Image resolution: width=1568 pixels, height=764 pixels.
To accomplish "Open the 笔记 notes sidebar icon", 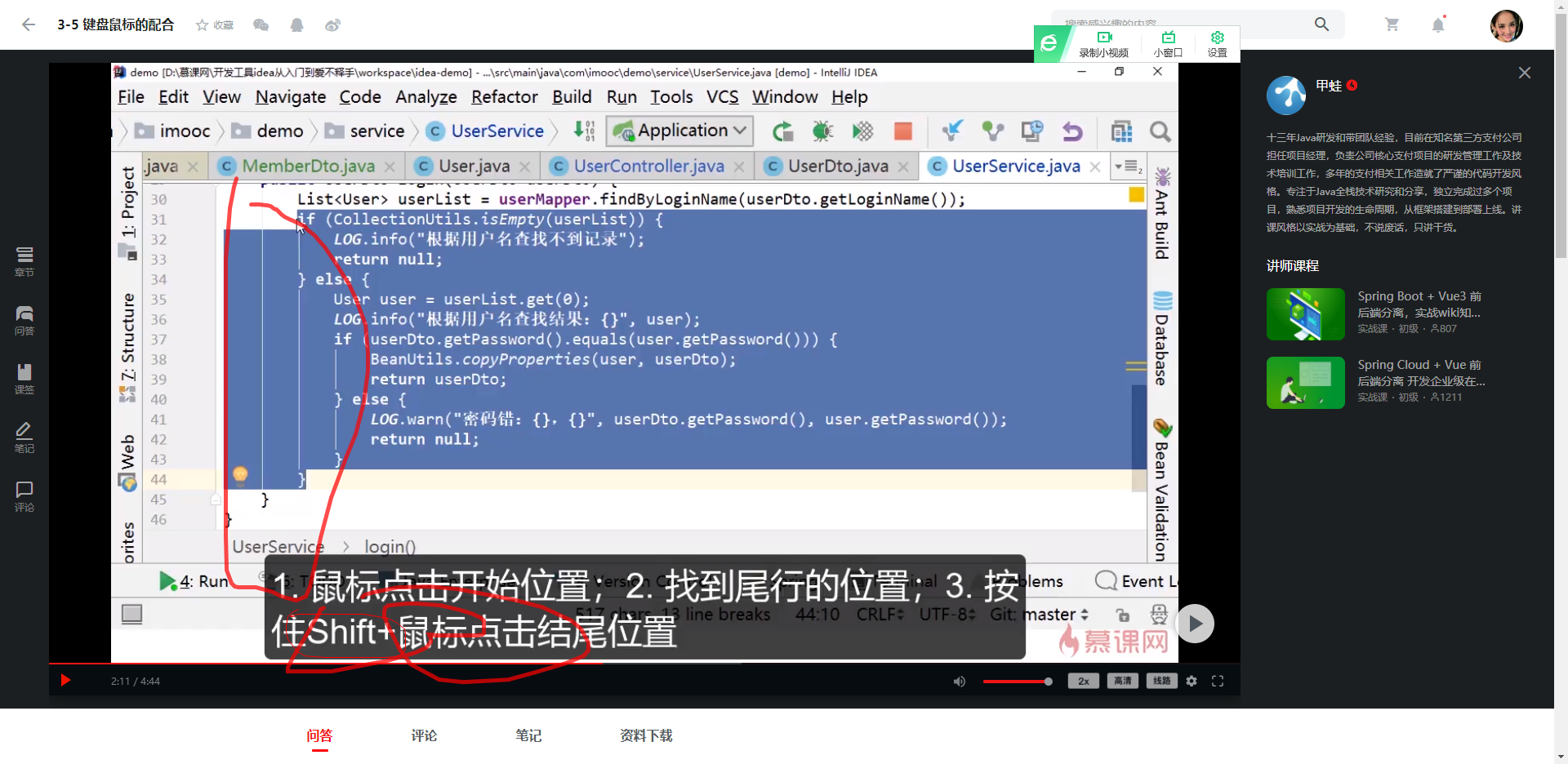I will 24,438.
